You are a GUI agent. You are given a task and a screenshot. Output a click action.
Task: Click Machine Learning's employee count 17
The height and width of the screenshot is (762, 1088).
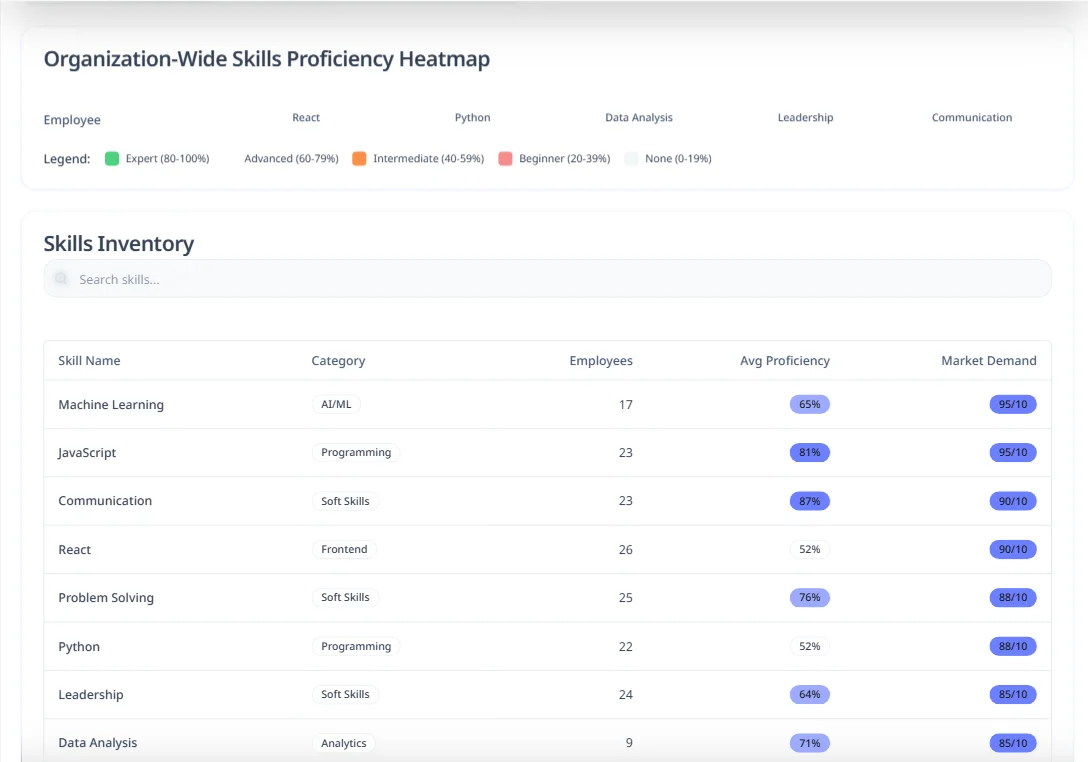pos(626,405)
